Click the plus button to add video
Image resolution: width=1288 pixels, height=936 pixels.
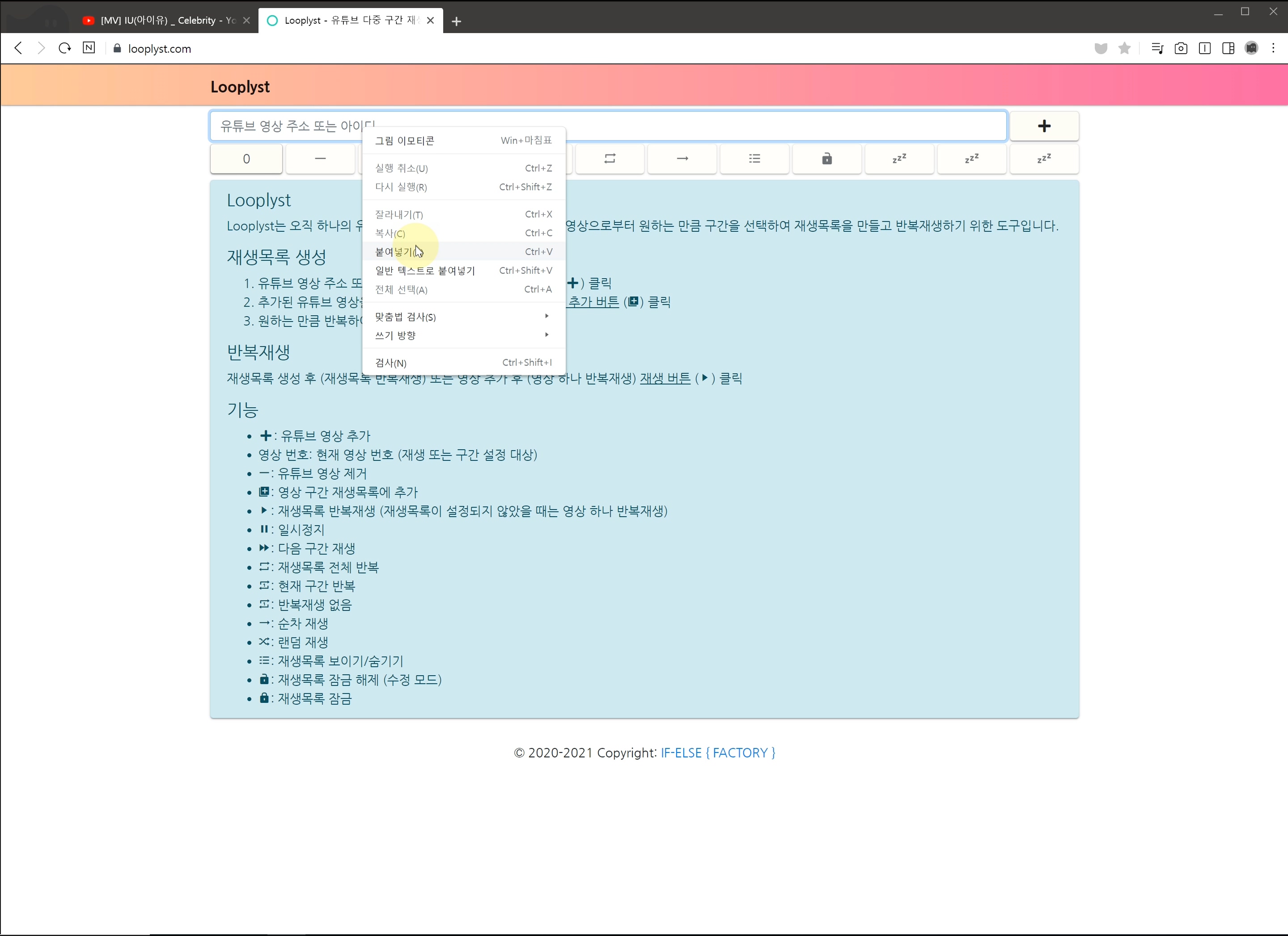coord(1043,126)
